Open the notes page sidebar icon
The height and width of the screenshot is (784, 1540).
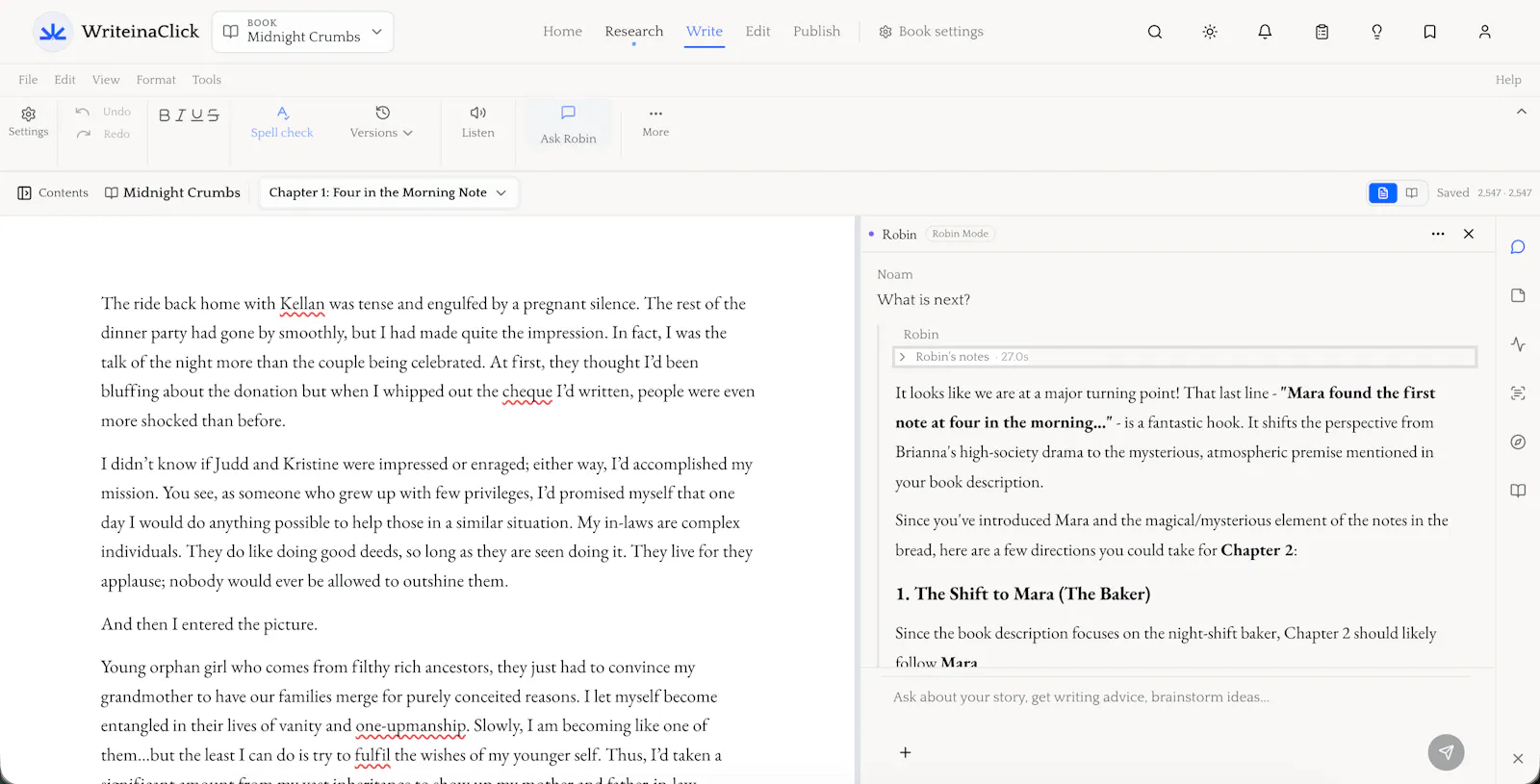pos(1518,295)
